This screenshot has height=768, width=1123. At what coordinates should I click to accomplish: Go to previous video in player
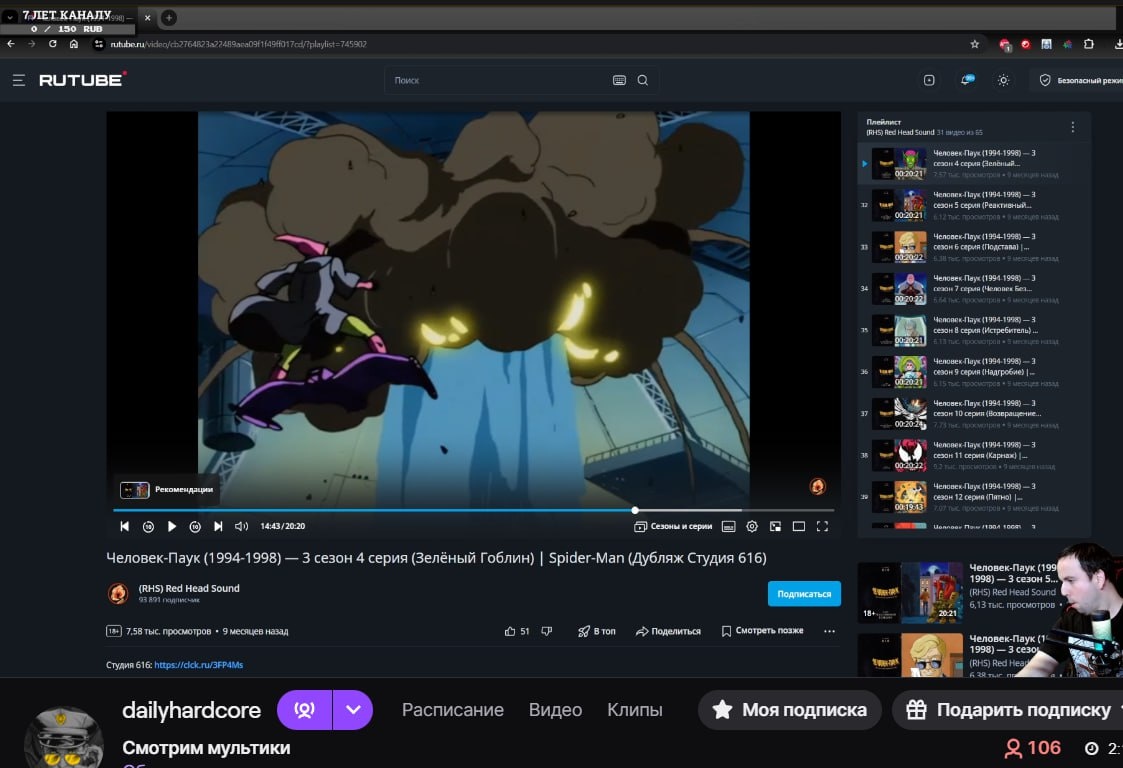(x=125, y=526)
